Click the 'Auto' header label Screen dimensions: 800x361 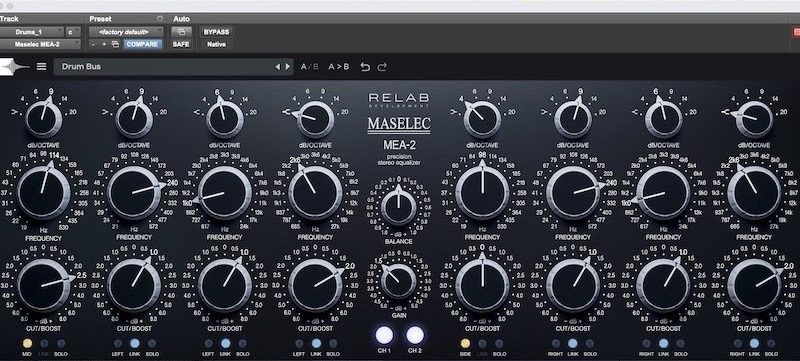[x=181, y=19]
